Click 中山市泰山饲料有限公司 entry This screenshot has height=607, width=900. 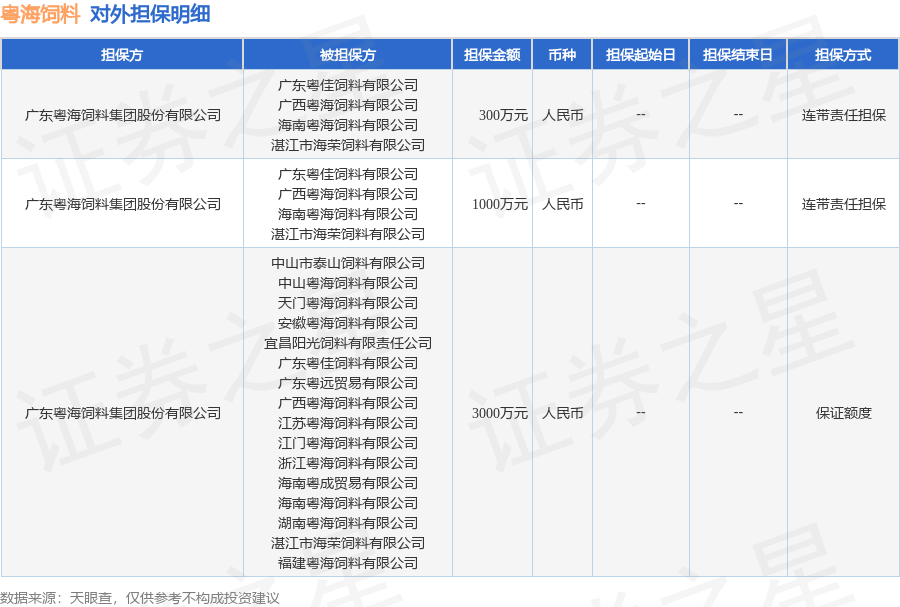click(348, 263)
